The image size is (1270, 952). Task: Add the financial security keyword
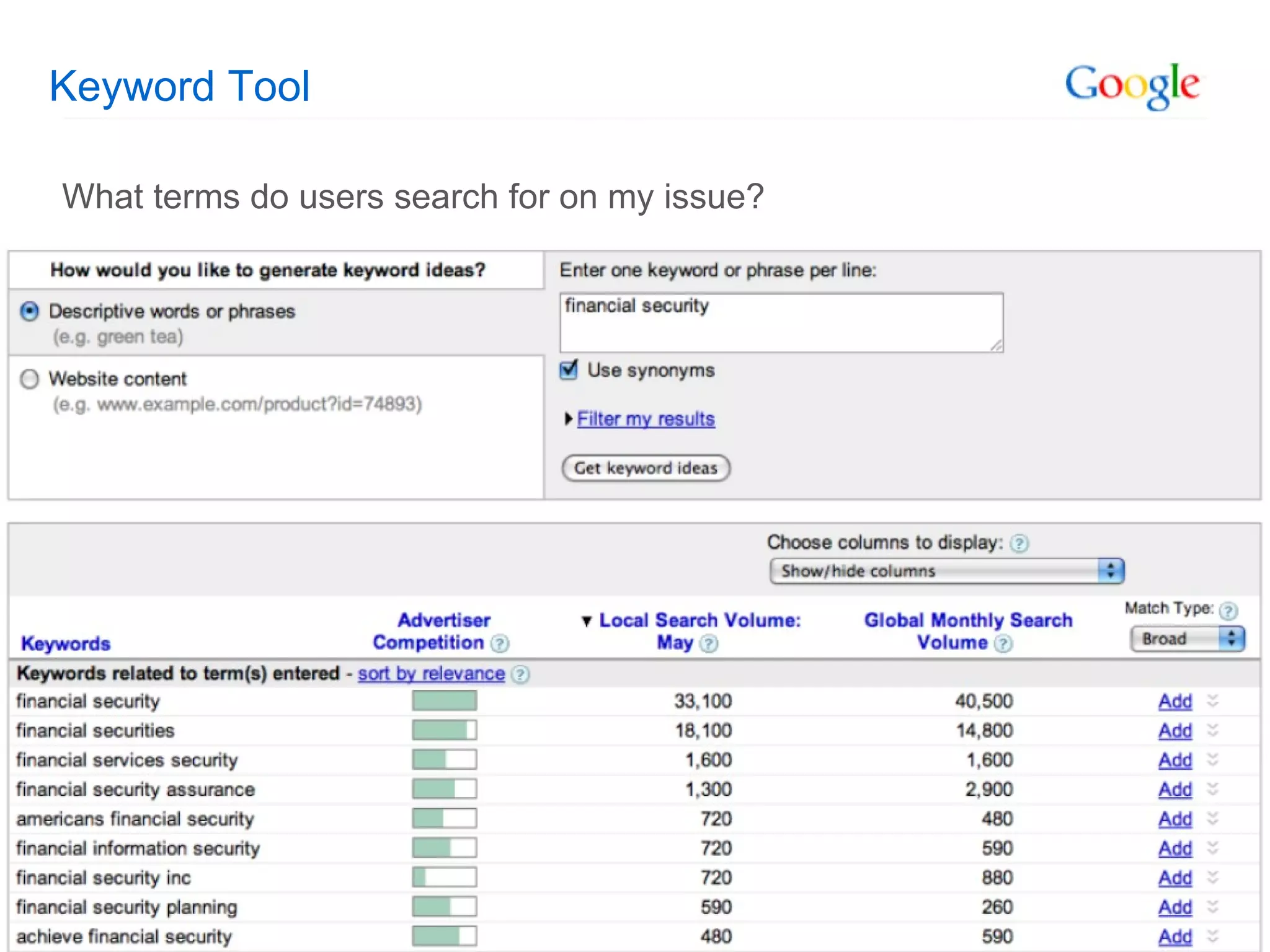click(1175, 702)
